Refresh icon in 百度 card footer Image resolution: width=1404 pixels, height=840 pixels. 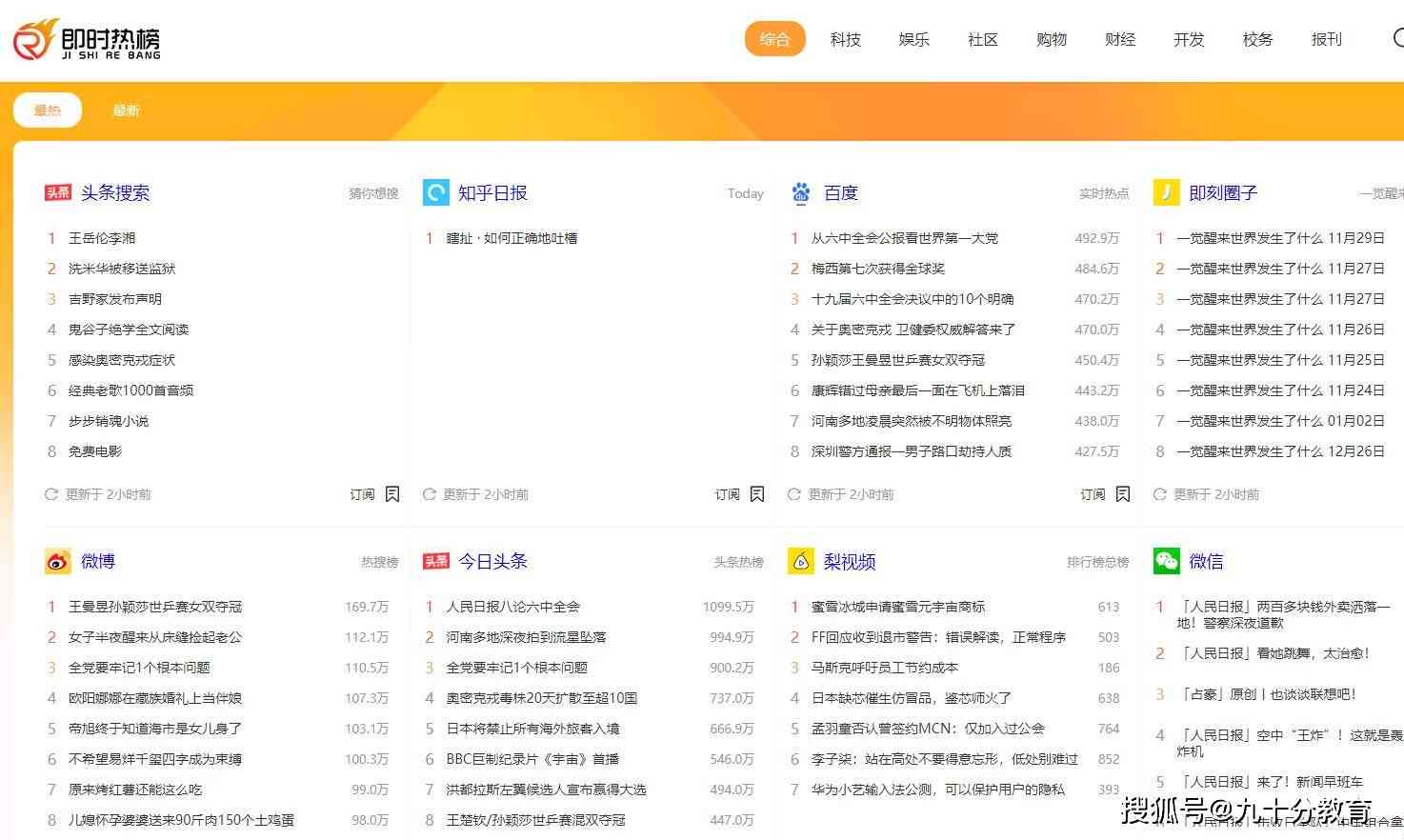pyautogui.click(x=794, y=494)
